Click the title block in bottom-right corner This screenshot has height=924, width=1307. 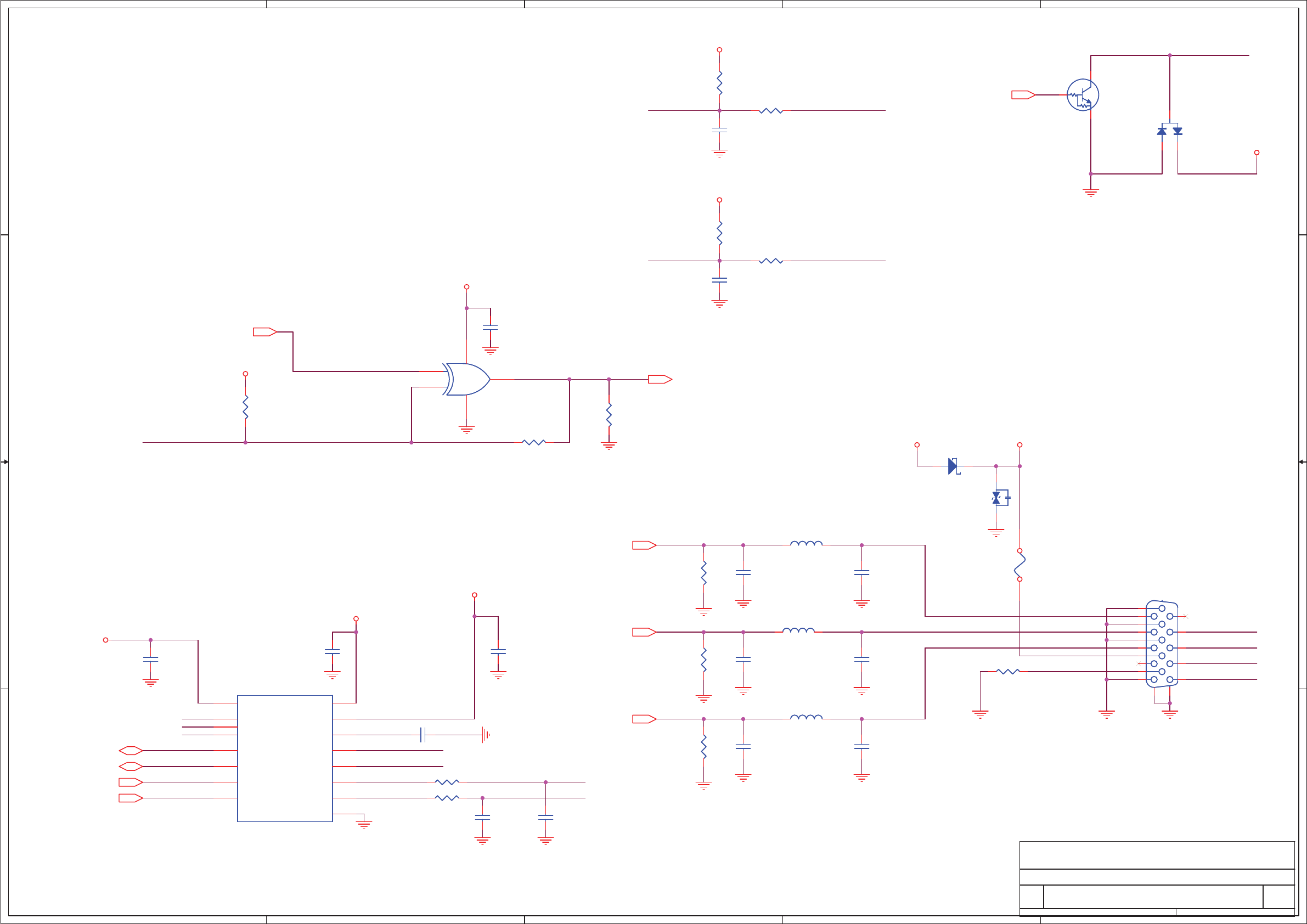1157,878
